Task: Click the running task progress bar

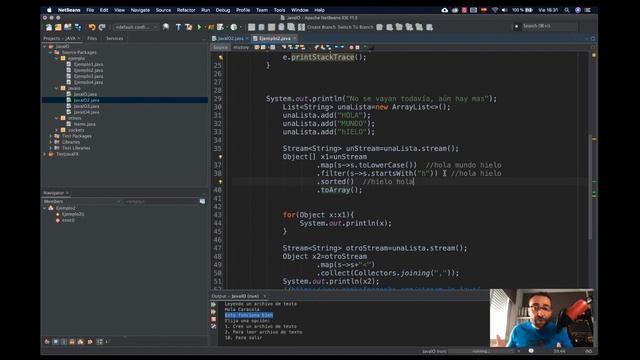Action: [x=482, y=351]
